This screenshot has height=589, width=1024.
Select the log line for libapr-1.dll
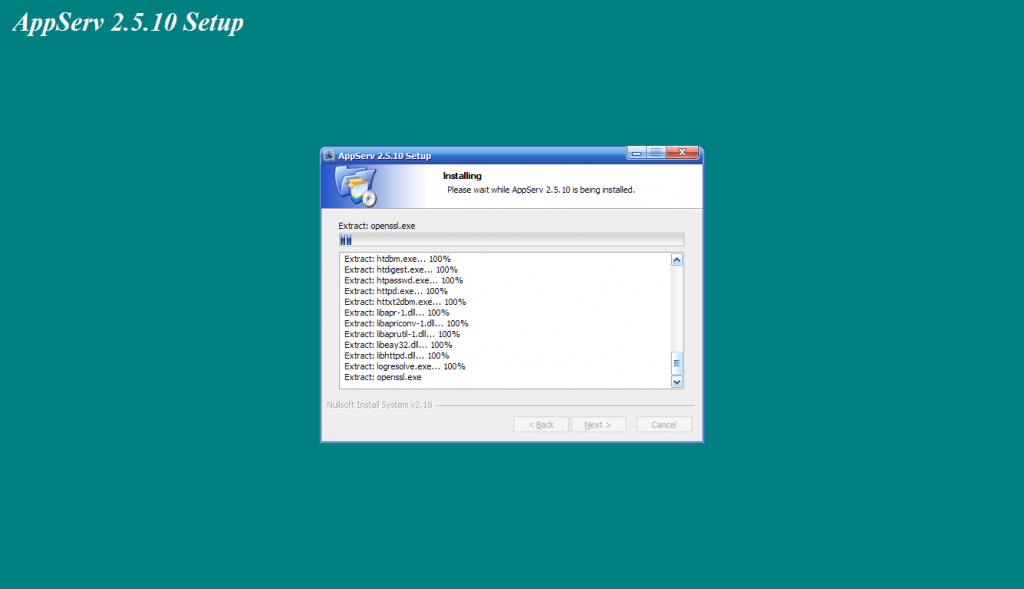coord(396,313)
